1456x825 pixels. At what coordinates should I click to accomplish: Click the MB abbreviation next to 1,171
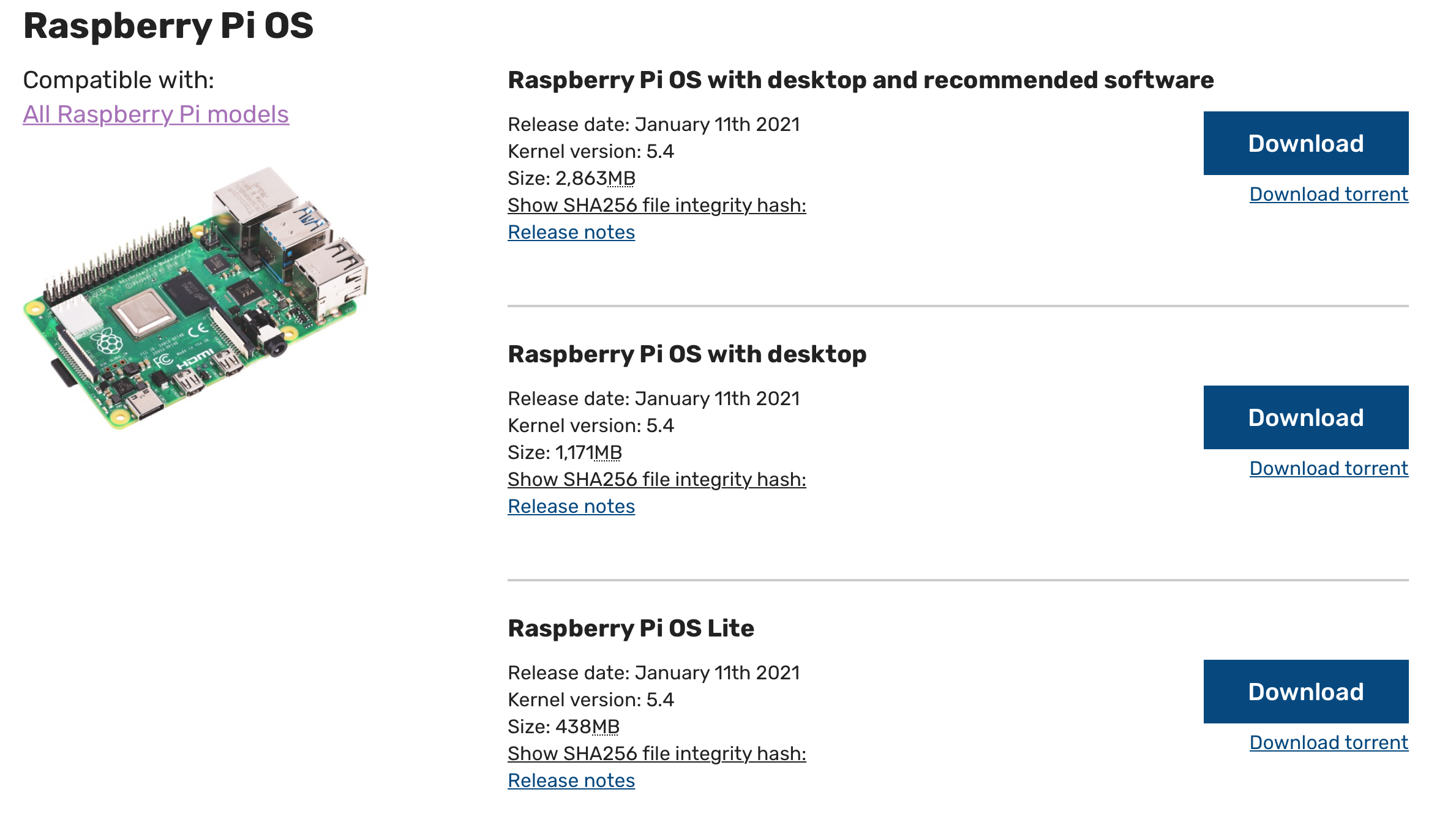click(x=608, y=452)
